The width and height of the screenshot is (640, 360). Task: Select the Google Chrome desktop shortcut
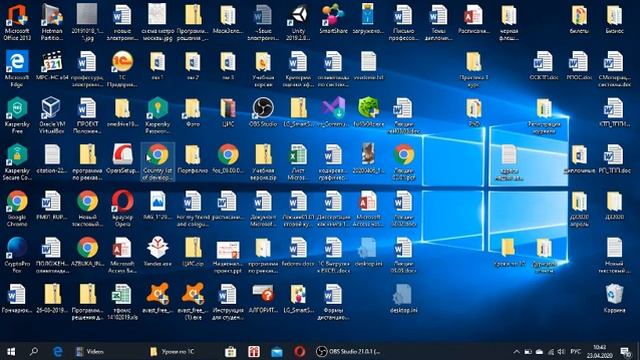click(x=17, y=209)
